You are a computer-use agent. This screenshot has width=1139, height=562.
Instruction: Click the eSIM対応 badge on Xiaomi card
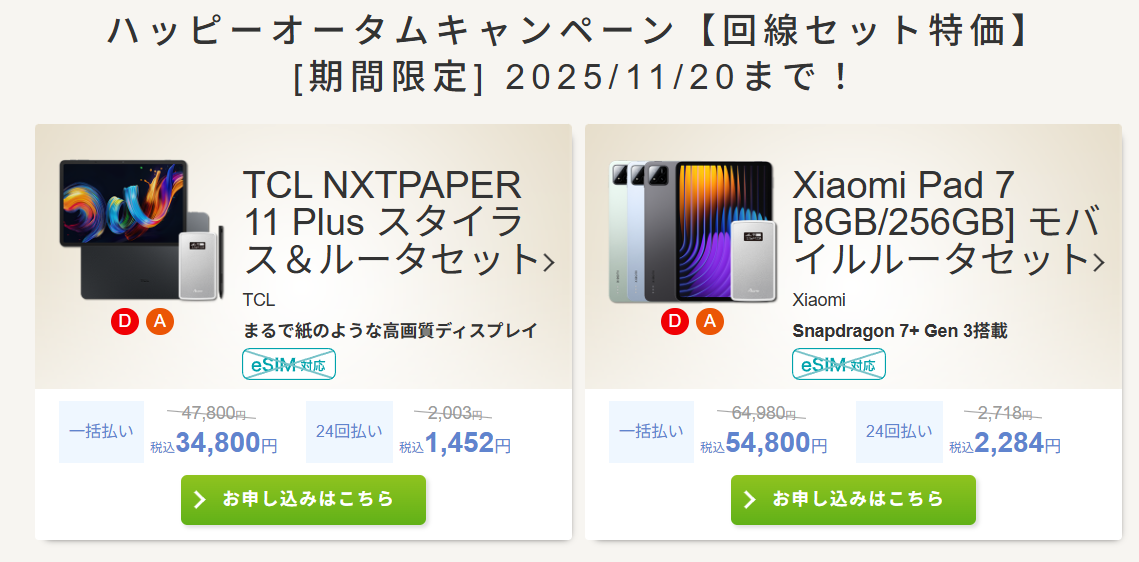coord(838,364)
